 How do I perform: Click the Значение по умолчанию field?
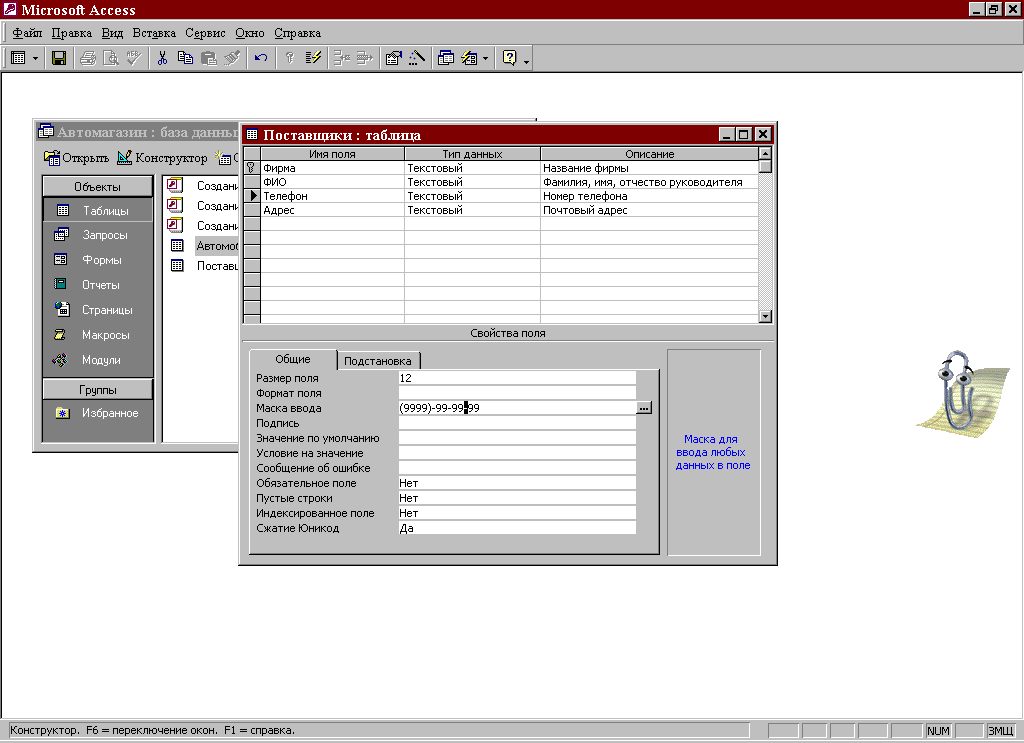(517, 438)
